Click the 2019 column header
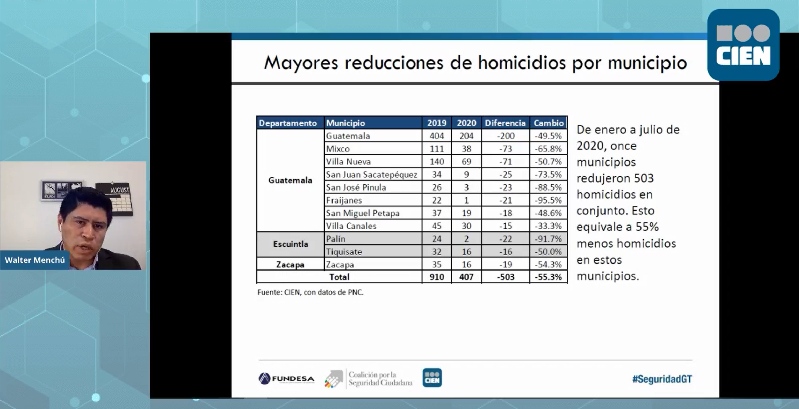 click(437, 123)
